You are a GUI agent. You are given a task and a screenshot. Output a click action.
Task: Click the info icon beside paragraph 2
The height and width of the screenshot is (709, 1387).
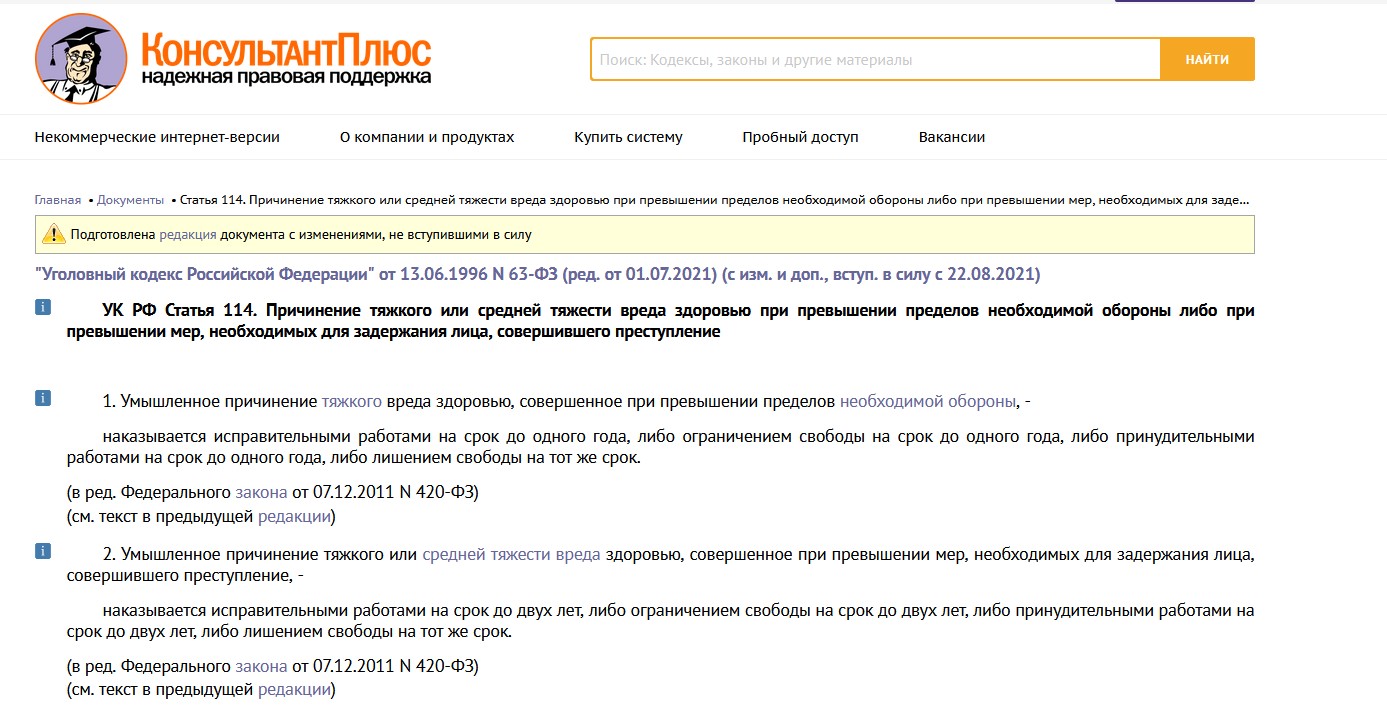point(43,550)
